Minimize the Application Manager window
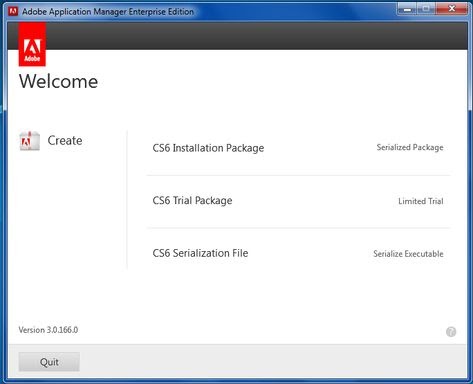473x384 pixels. [407, 10]
